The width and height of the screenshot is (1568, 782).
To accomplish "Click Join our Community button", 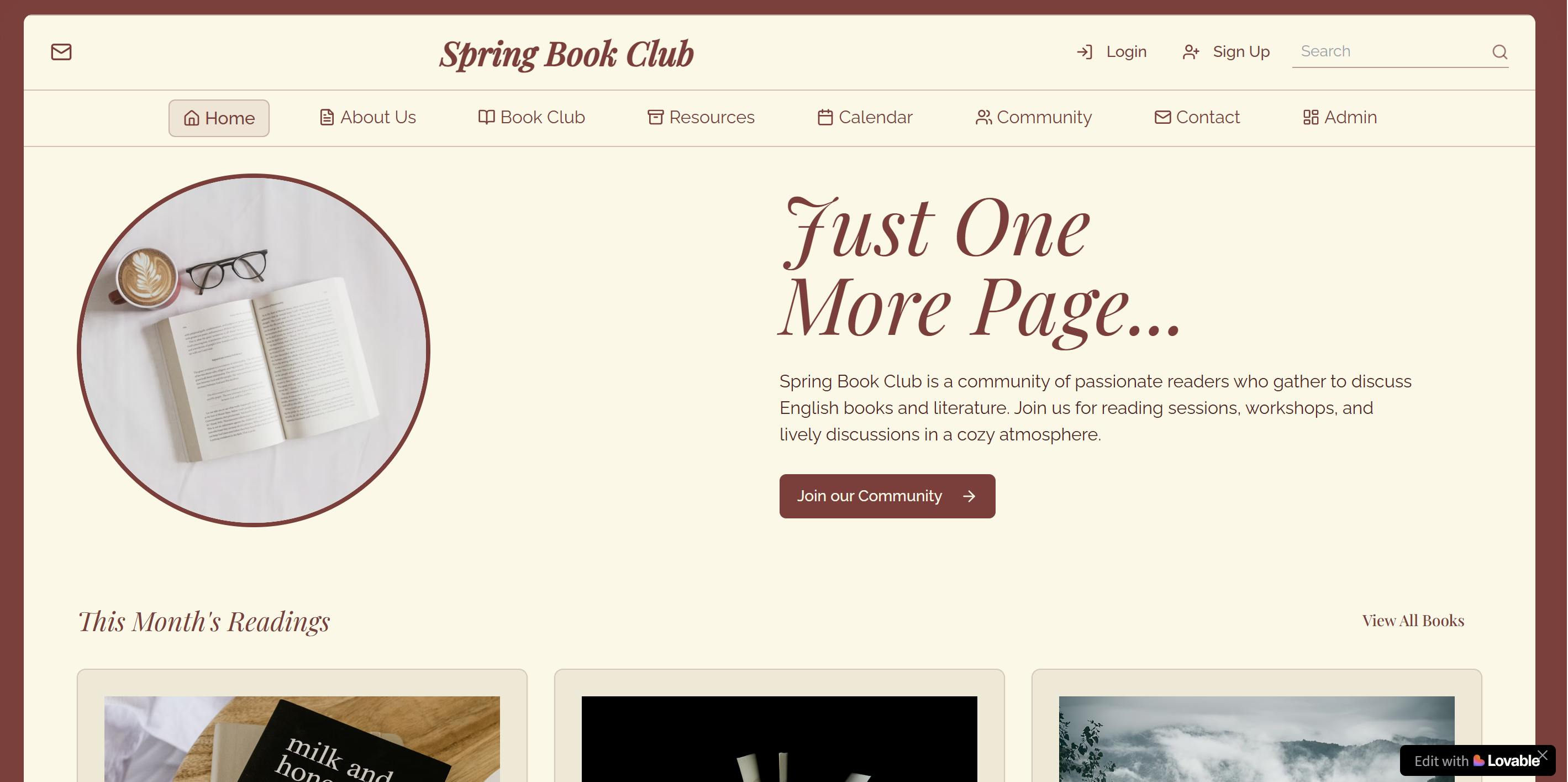I will click(x=887, y=496).
